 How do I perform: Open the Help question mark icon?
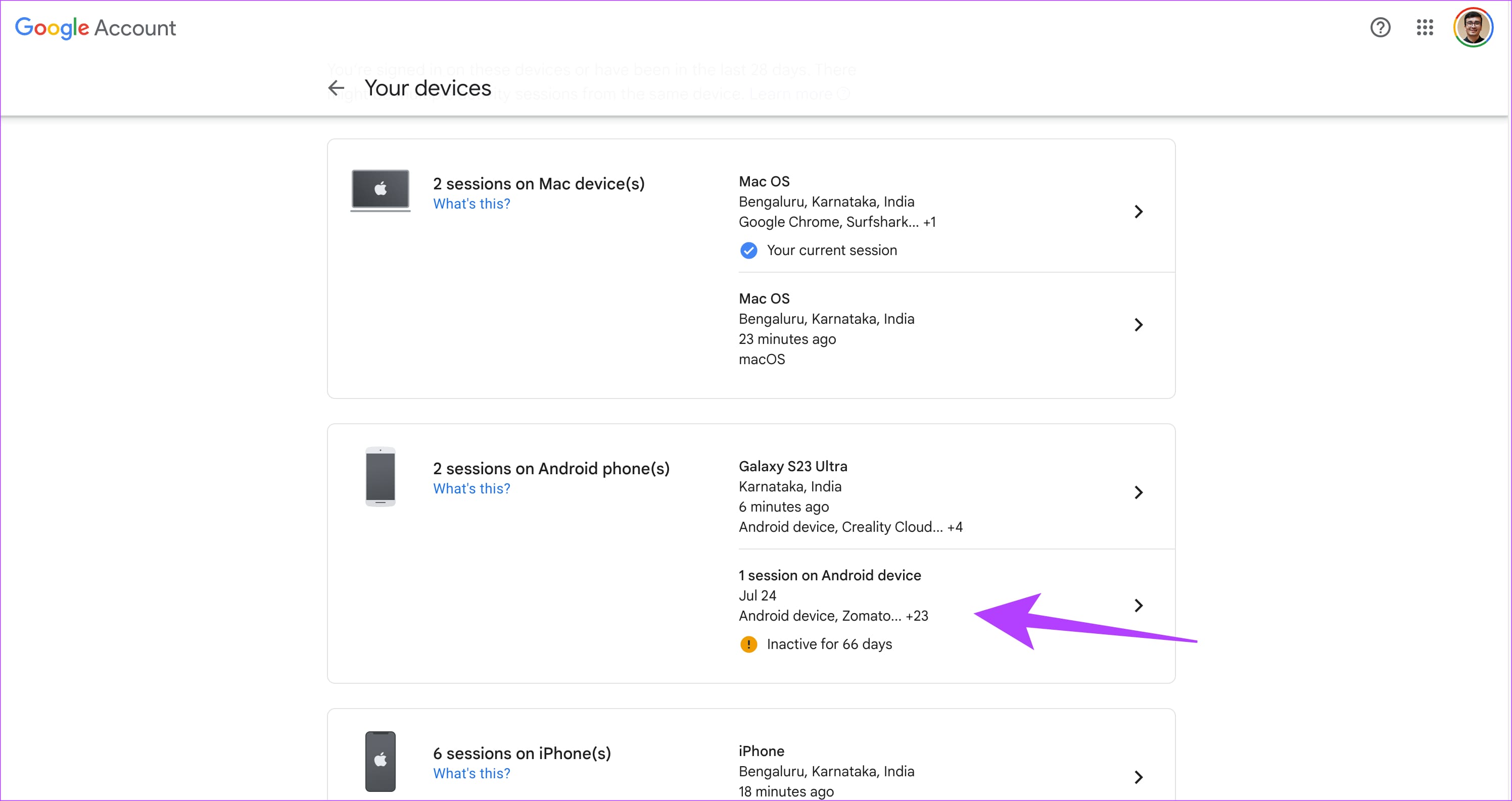click(x=1380, y=28)
